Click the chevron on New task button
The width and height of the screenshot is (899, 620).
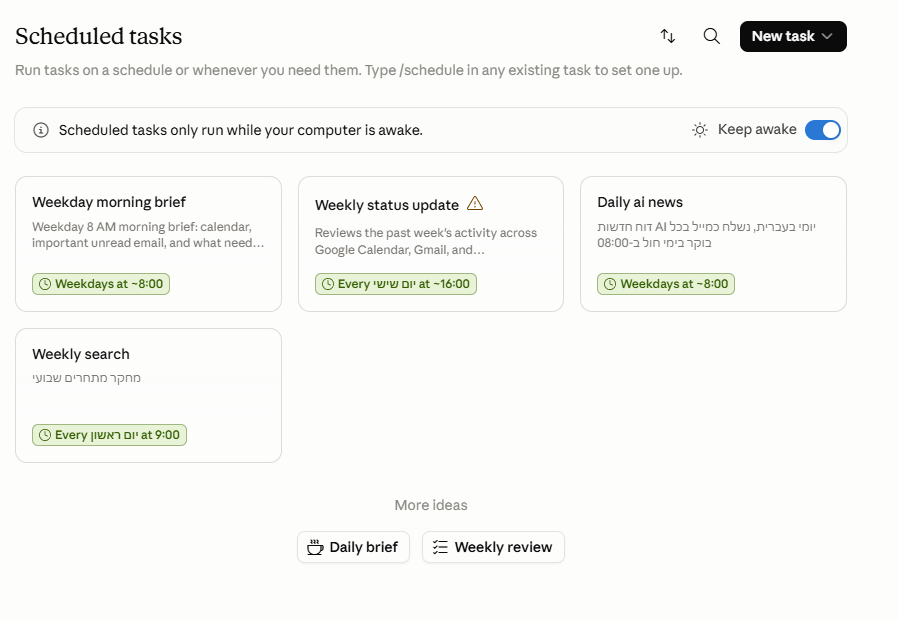point(827,36)
